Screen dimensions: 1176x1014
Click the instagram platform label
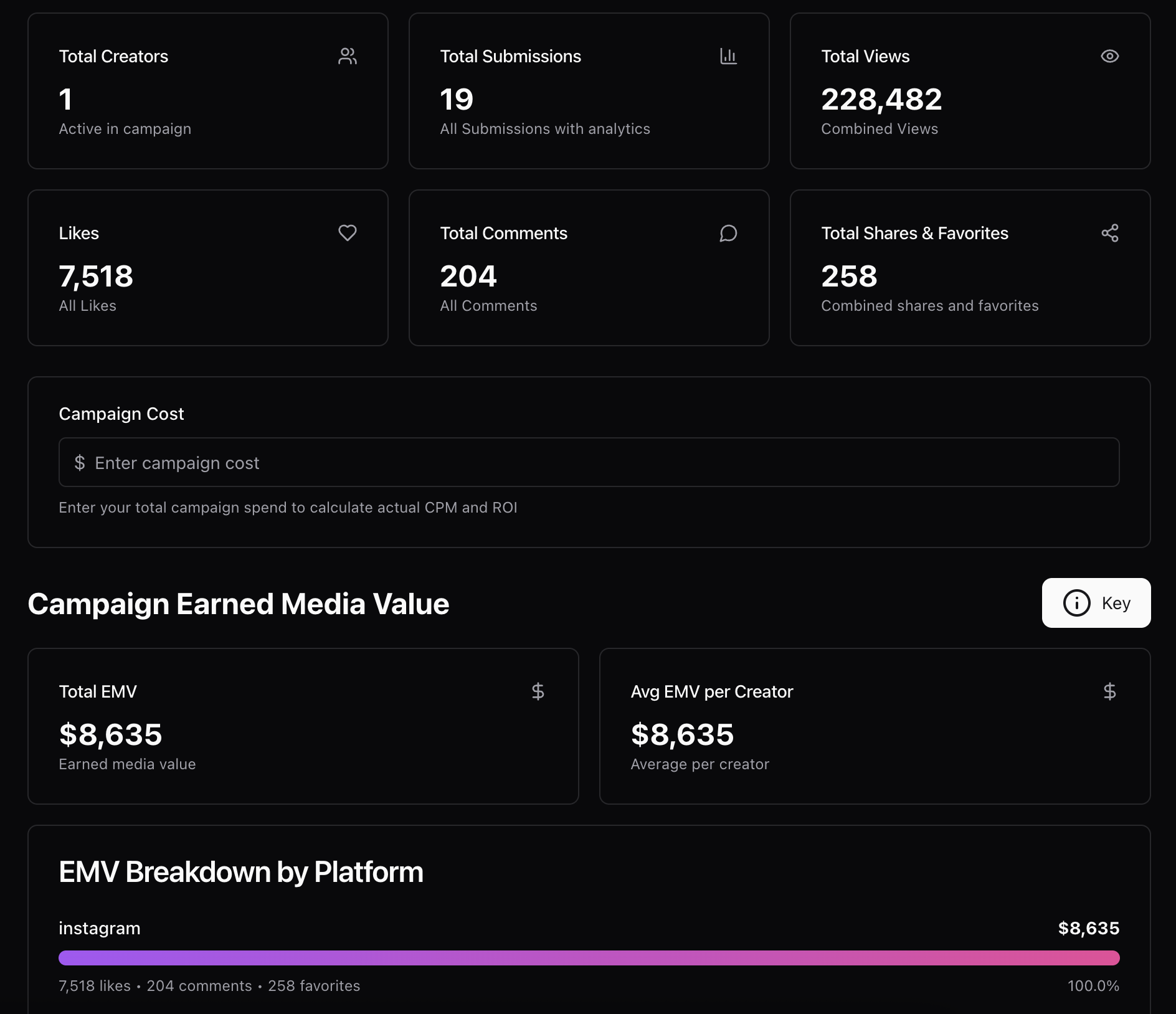click(100, 928)
